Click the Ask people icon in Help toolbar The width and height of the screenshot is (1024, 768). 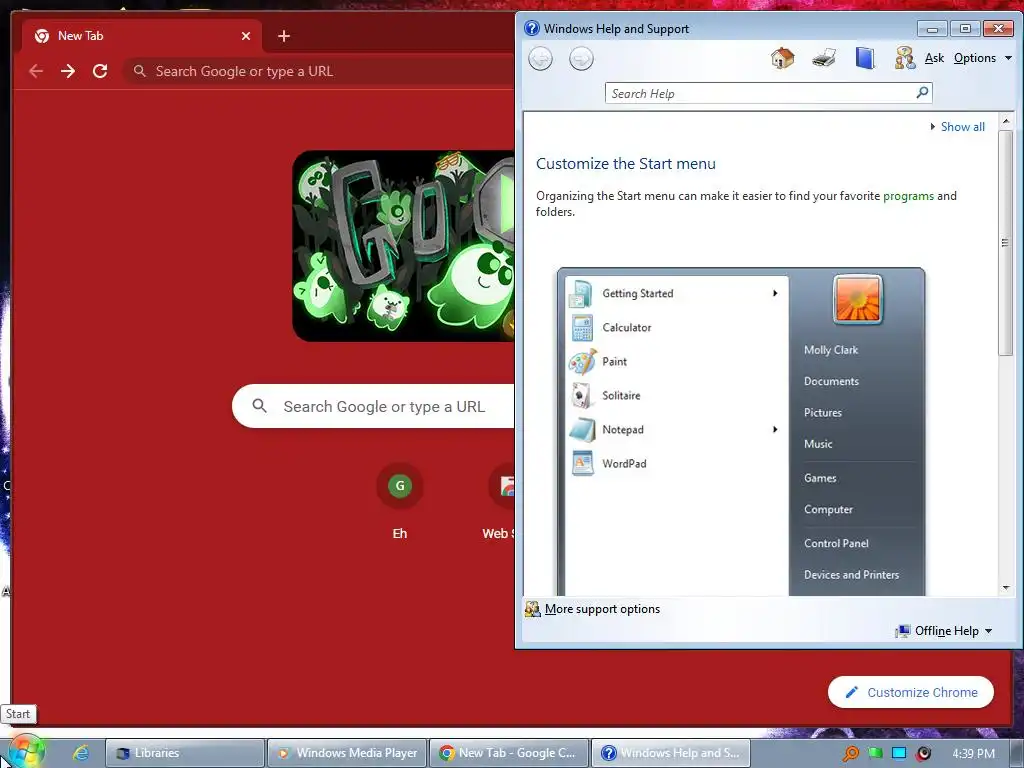pos(904,58)
